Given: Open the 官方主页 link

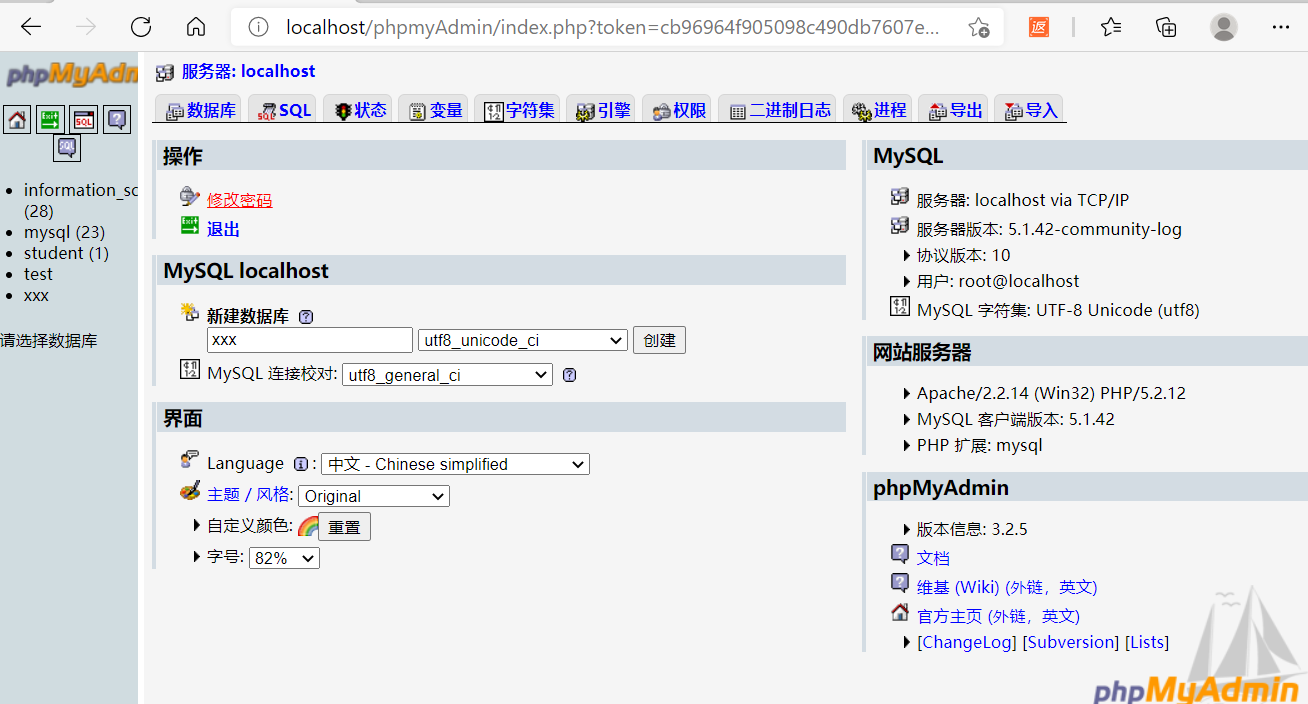Looking at the screenshot, I should 998,616.
